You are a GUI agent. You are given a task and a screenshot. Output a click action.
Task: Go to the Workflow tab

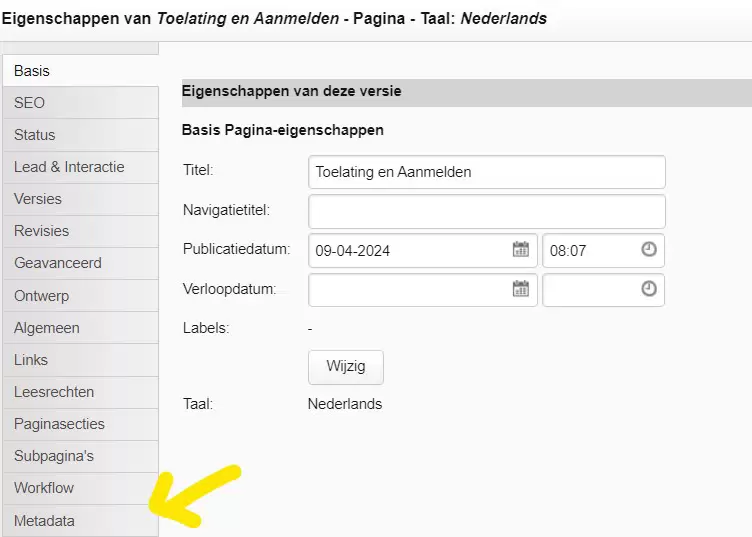[x=79, y=488]
